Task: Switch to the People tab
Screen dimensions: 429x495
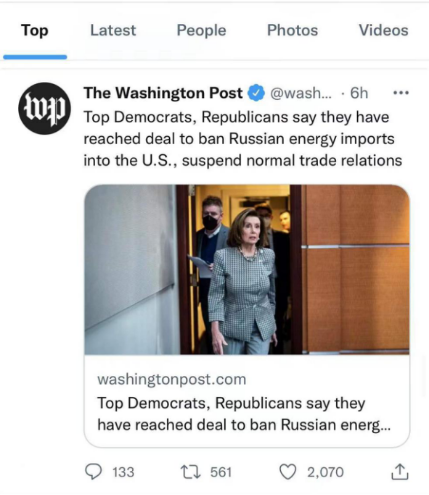Action: (201, 30)
